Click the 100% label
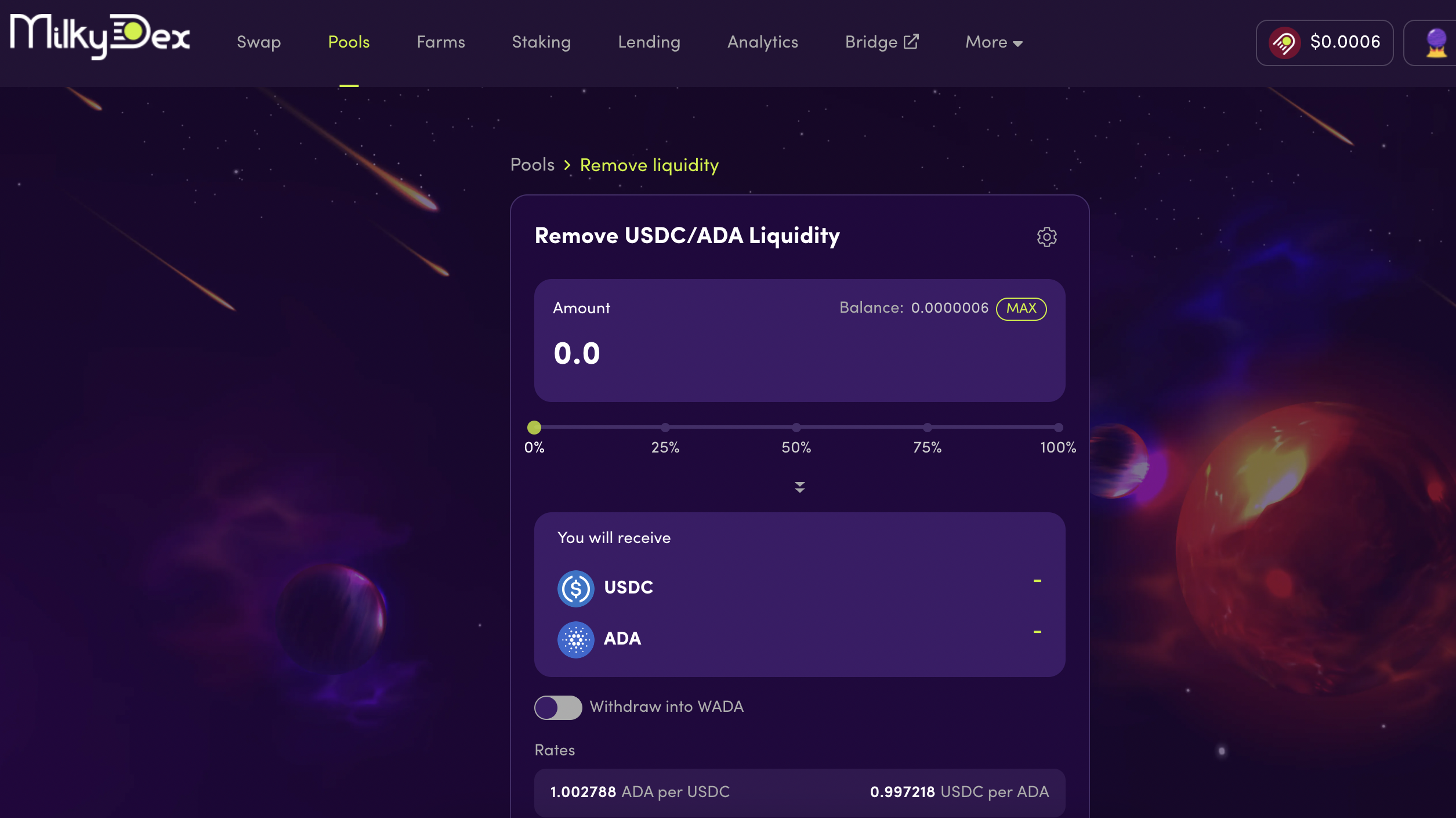 coord(1058,448)
